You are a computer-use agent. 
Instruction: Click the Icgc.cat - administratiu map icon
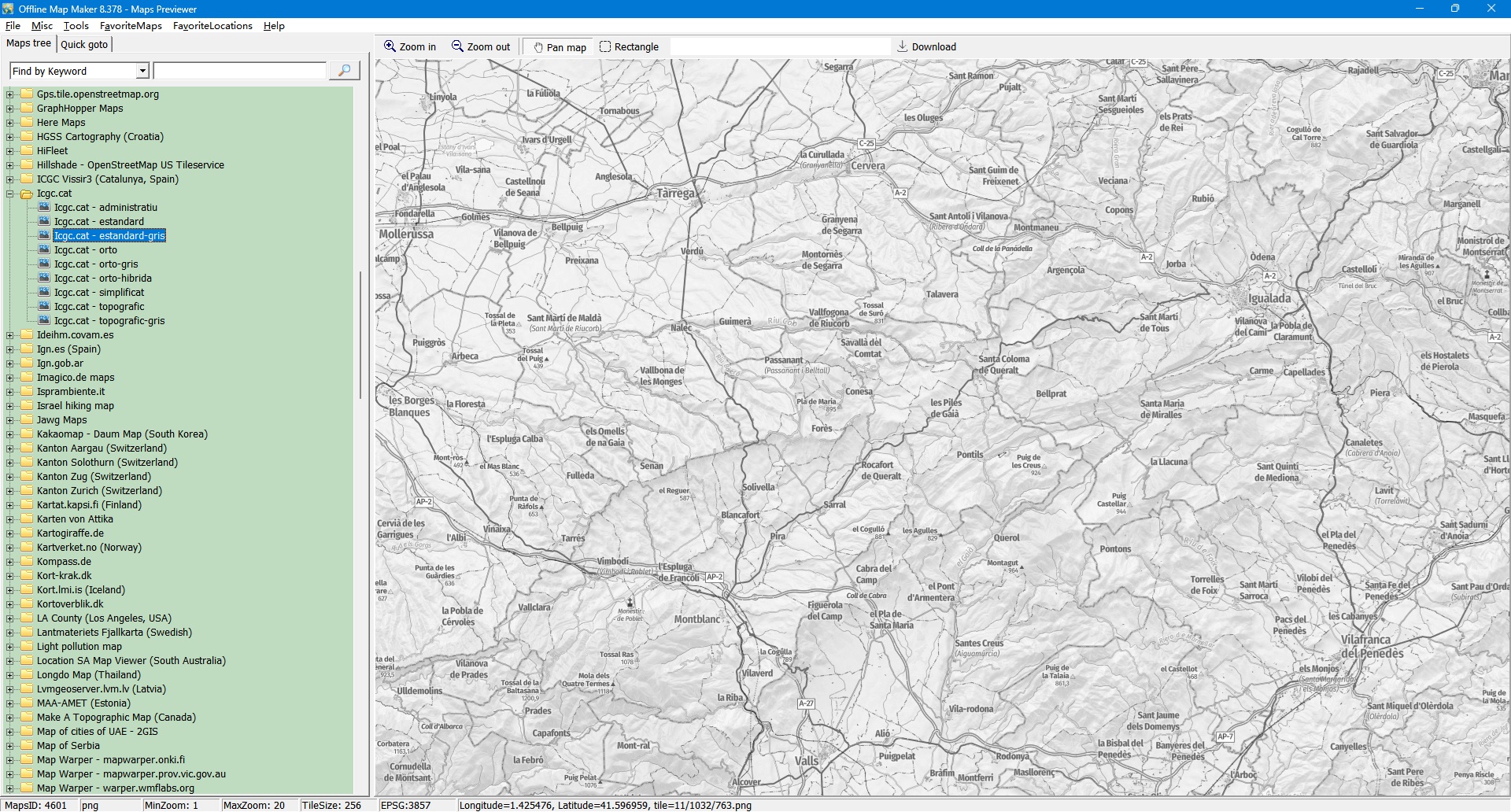coord(44,208)
